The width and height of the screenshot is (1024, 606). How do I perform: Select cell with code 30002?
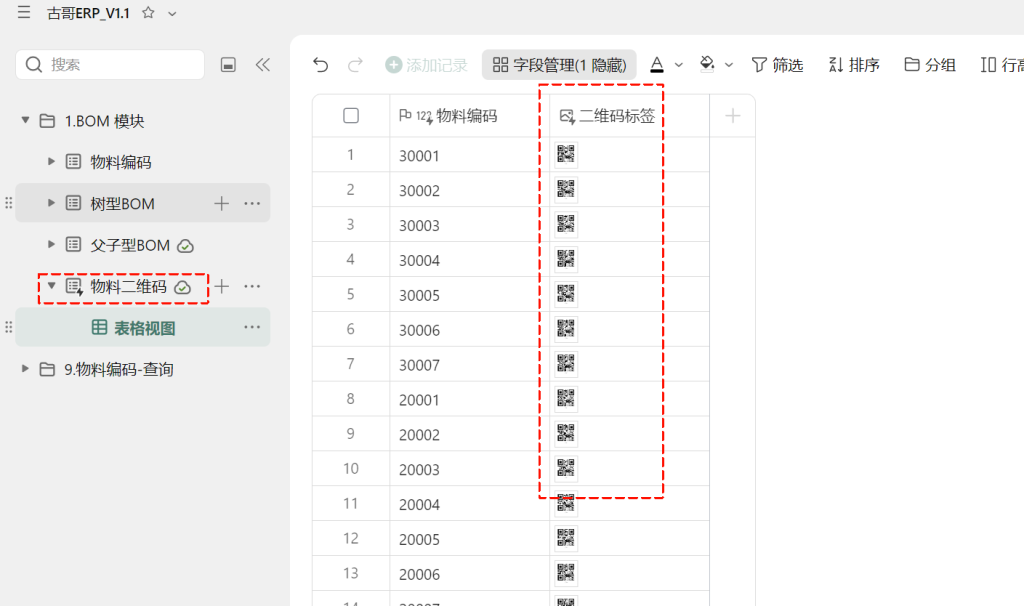(470, 190)
